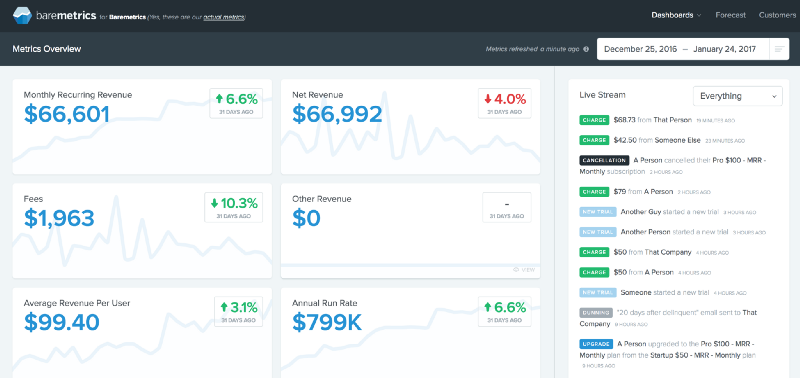The height and width of the screenshot is (378, 800).
Task: Click the red down arrow on Net Revenue
Action: coord(488,99)
